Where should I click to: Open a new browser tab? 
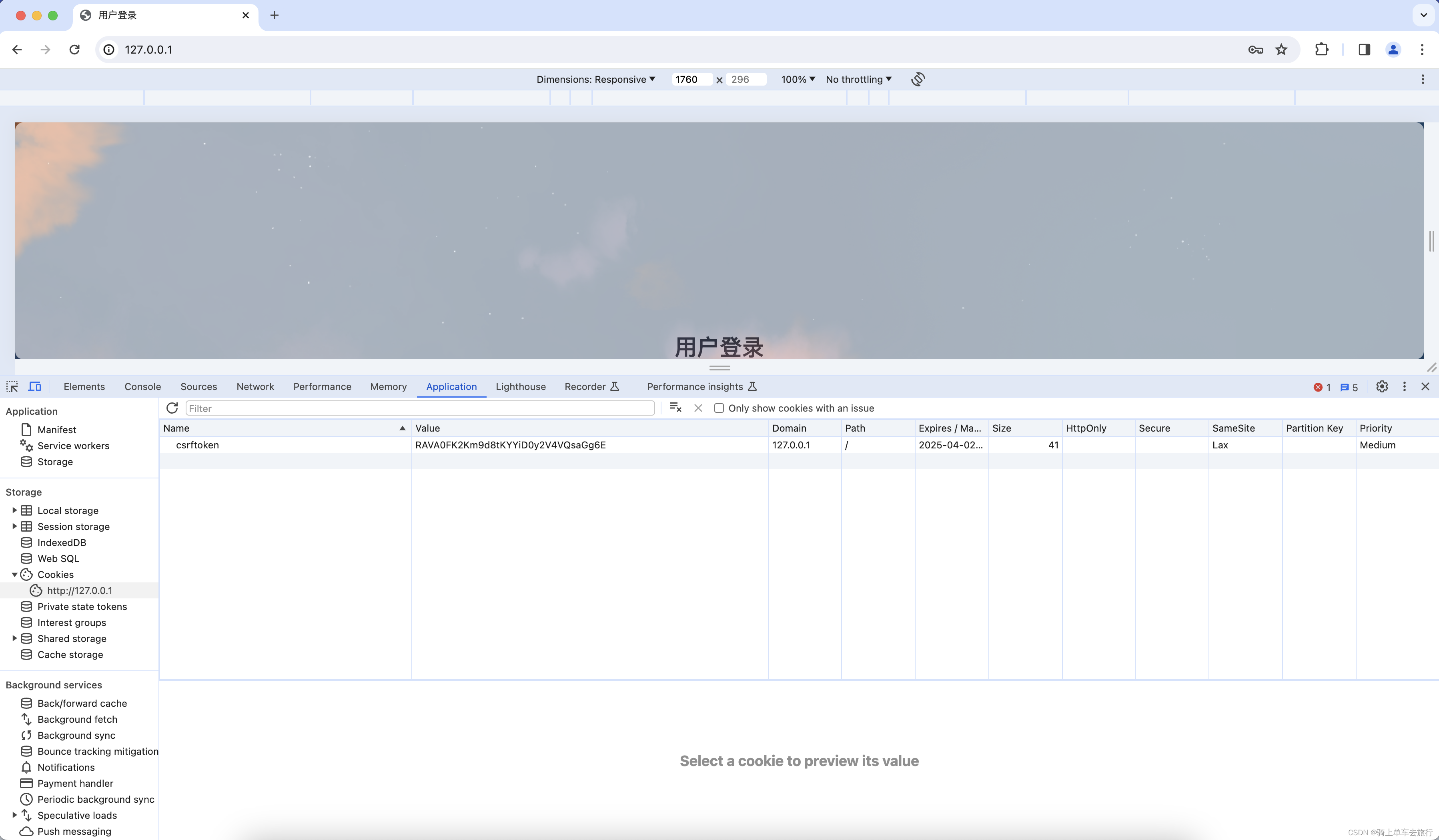point(274,16)
